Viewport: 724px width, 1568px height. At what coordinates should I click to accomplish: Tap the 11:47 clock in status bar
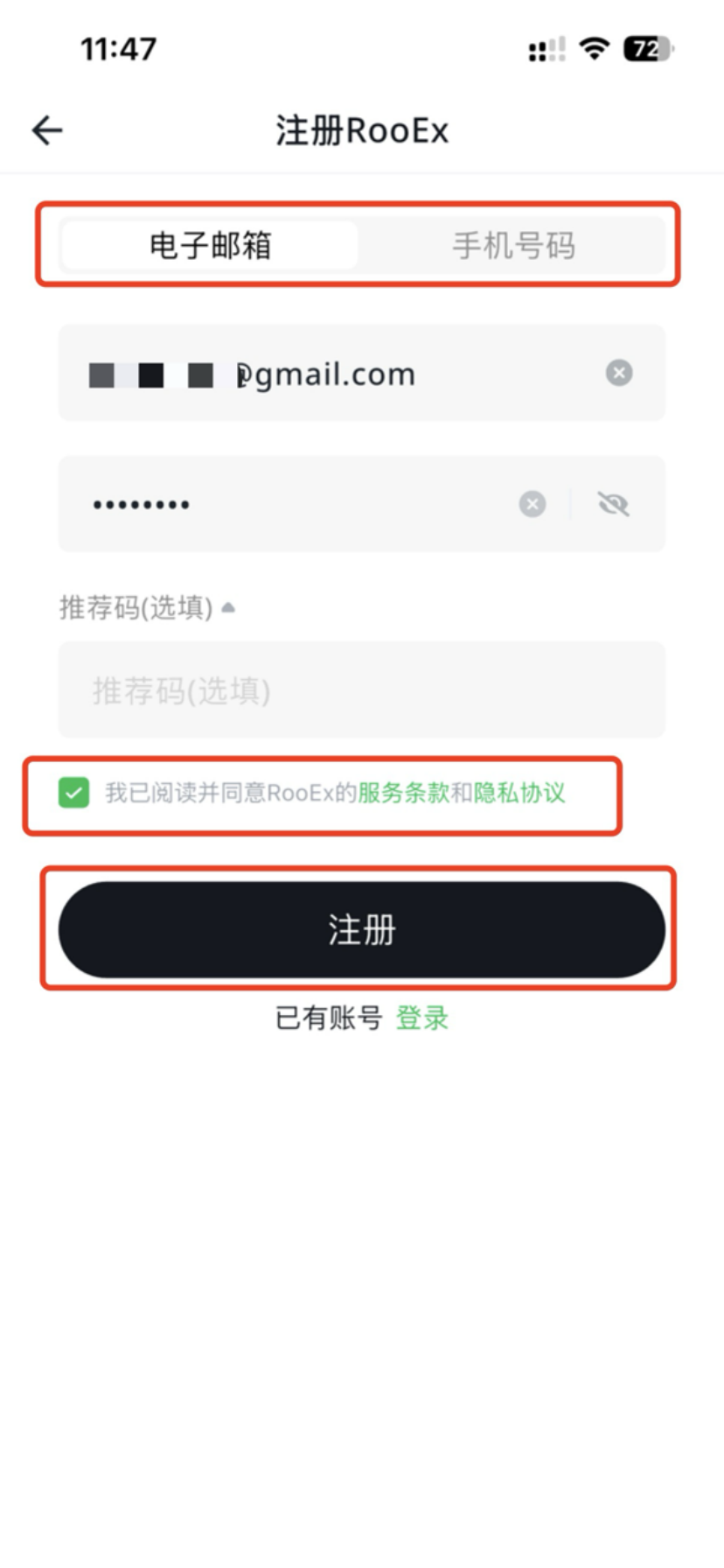coord(118,49)
